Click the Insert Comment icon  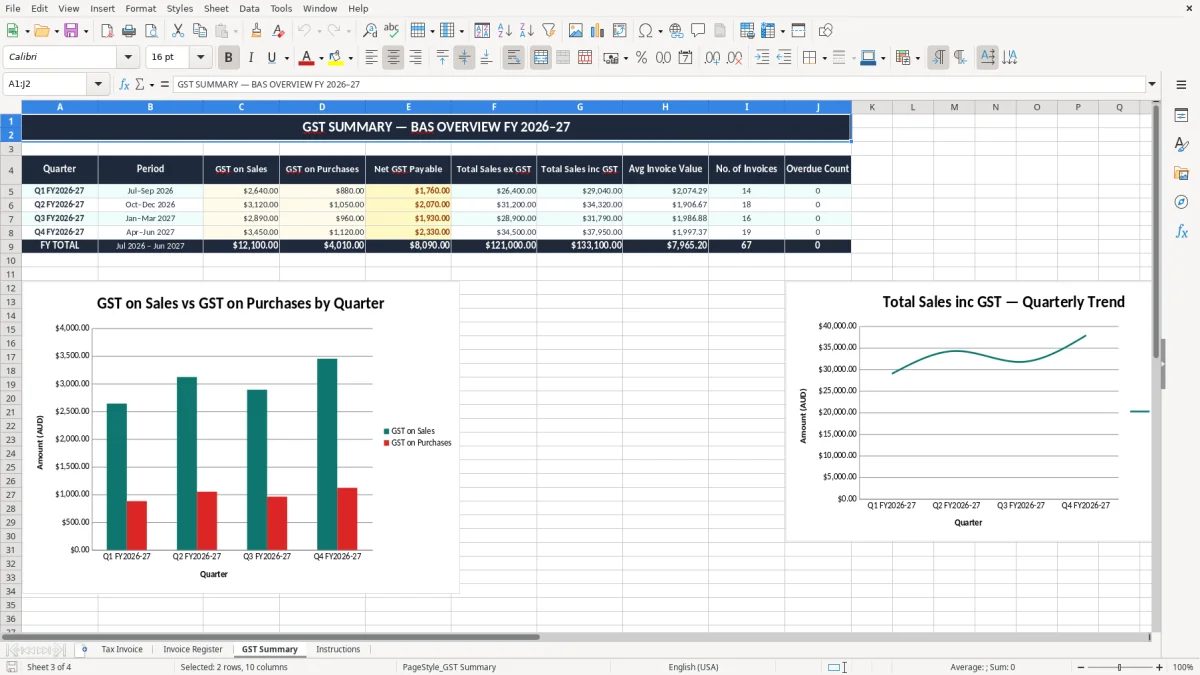(698, 31)
